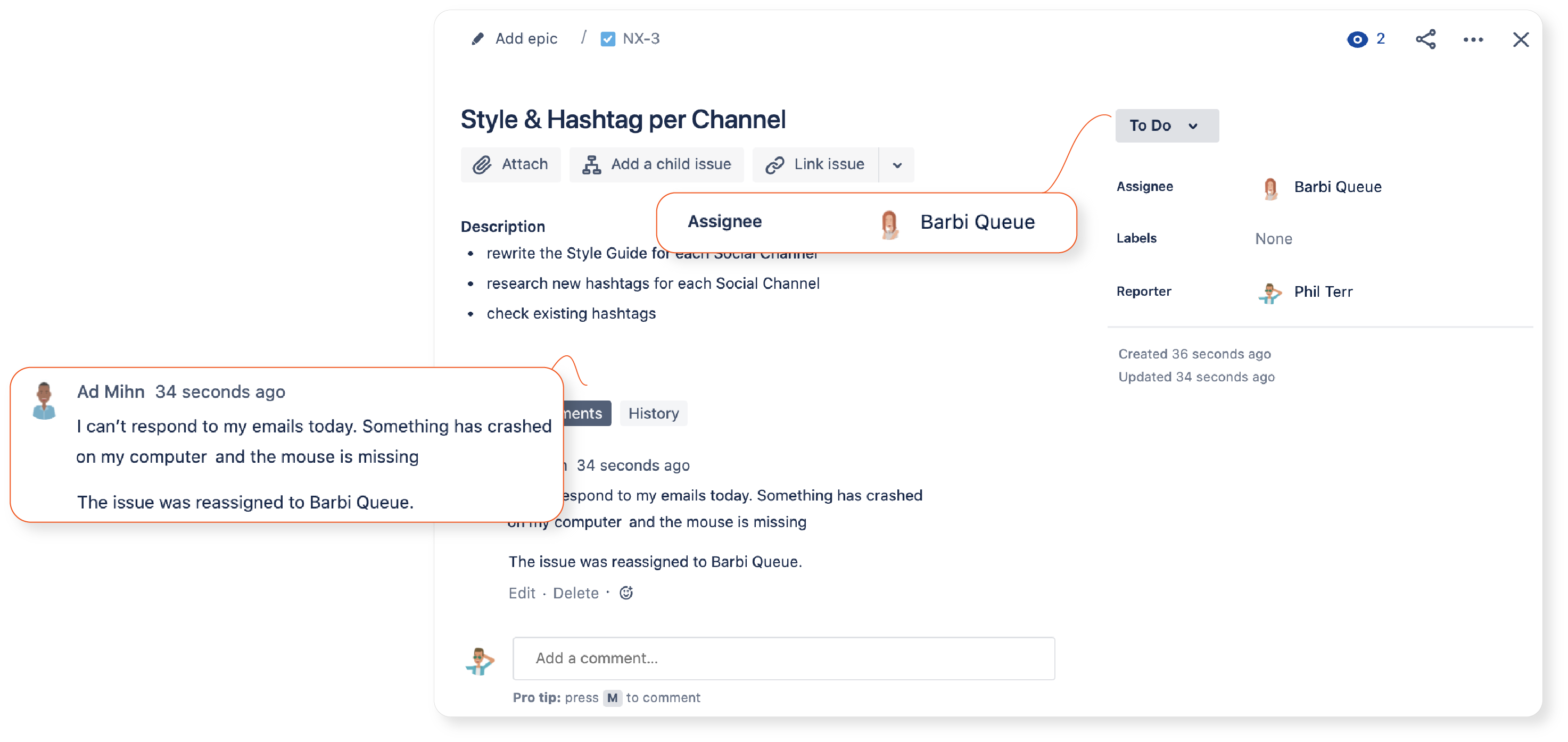Click the watchers count 2
1568x742 pixels.
tap(1380, 39)
